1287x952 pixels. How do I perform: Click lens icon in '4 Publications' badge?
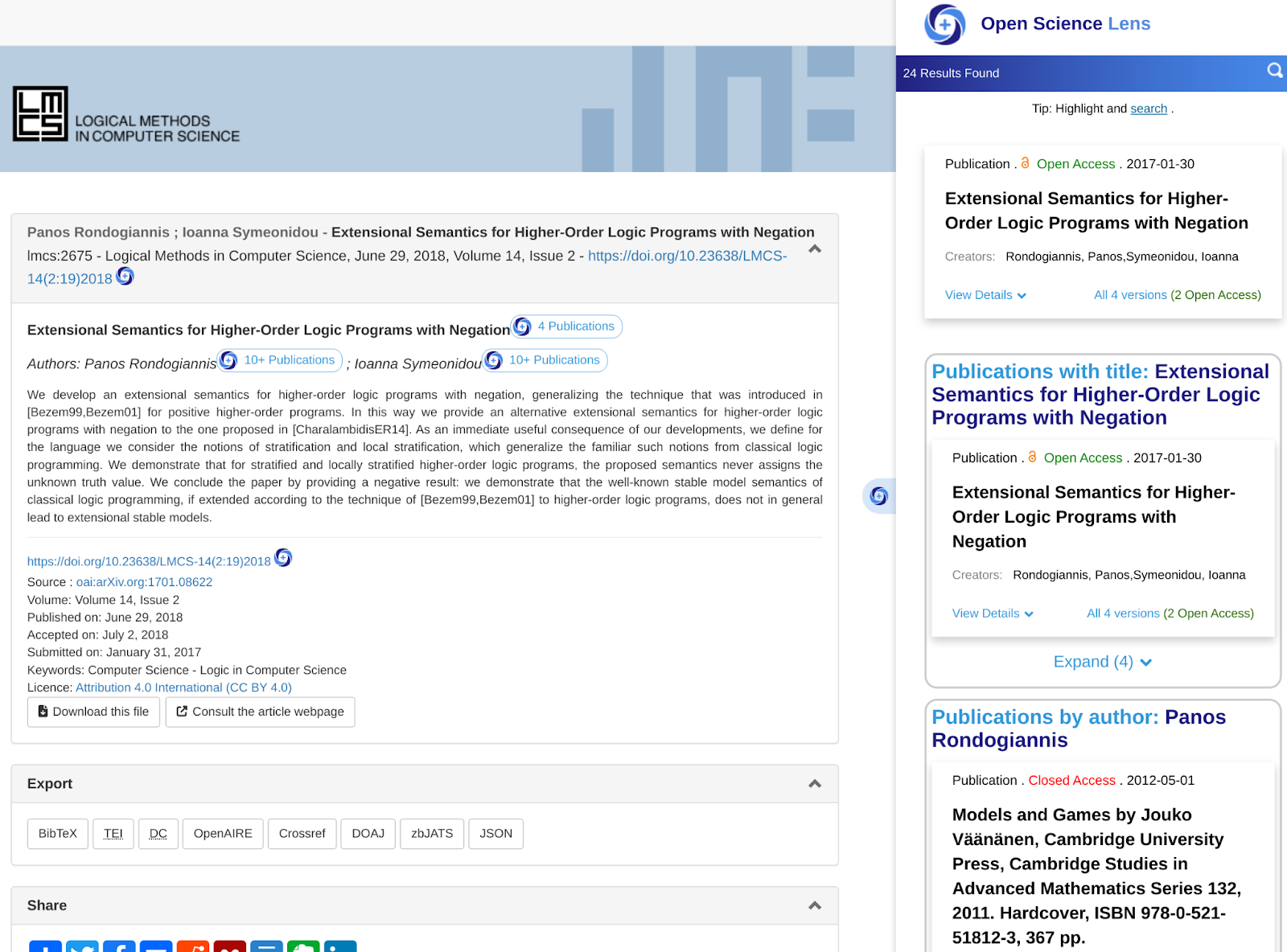[523, 326]
